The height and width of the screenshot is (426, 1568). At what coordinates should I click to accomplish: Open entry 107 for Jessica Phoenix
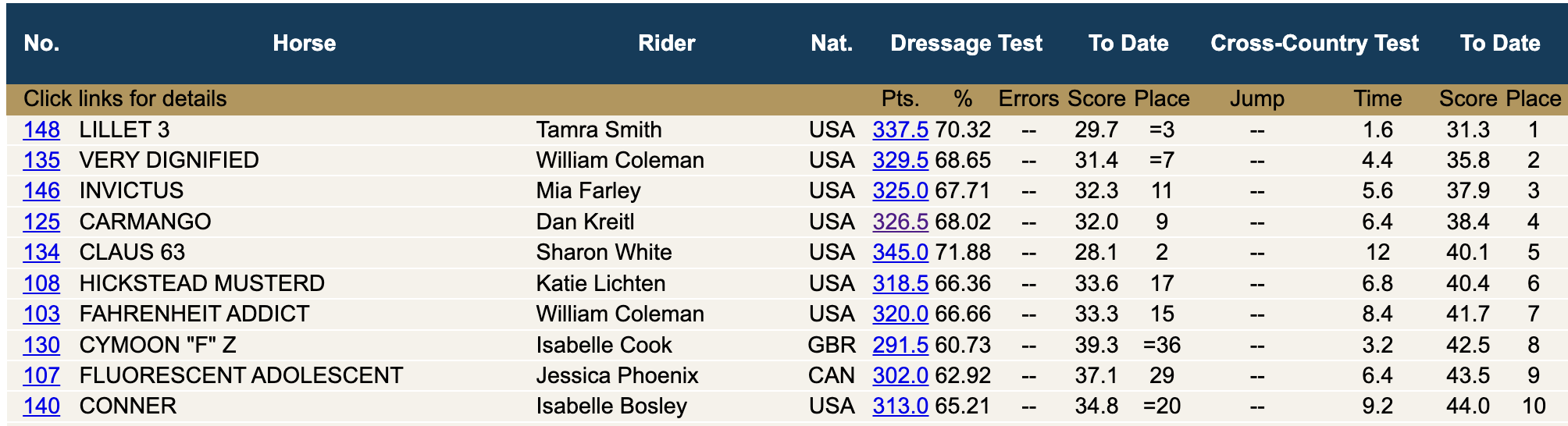(x=41, y=375)
